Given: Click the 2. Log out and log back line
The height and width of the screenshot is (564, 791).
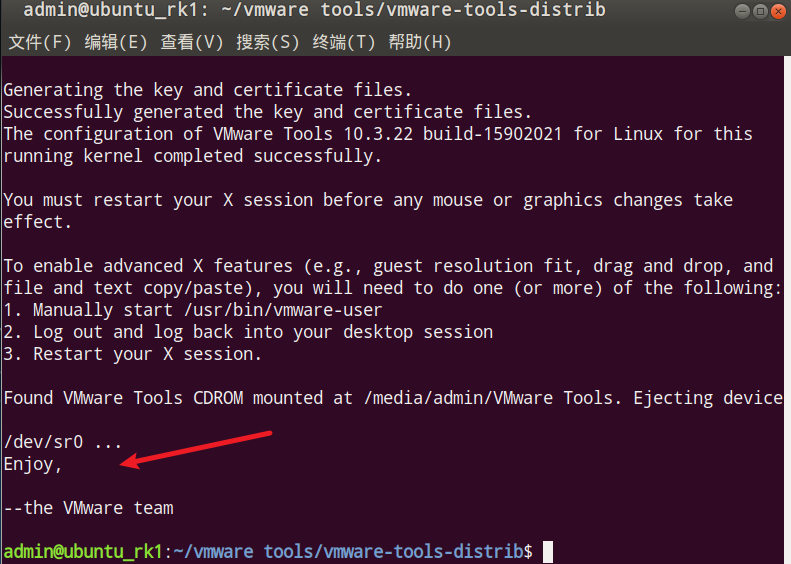Looking at the screenshot, I should [x=247, y=332].
